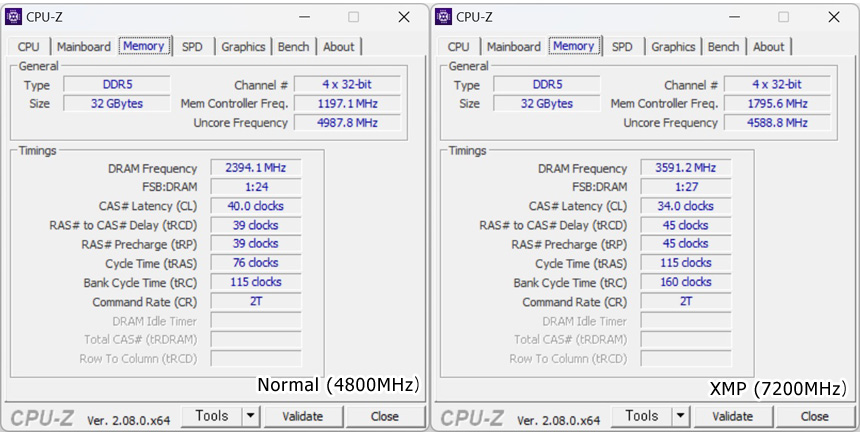Select the Memory tab in left window

pyautogui.click(x=144, y=46)
